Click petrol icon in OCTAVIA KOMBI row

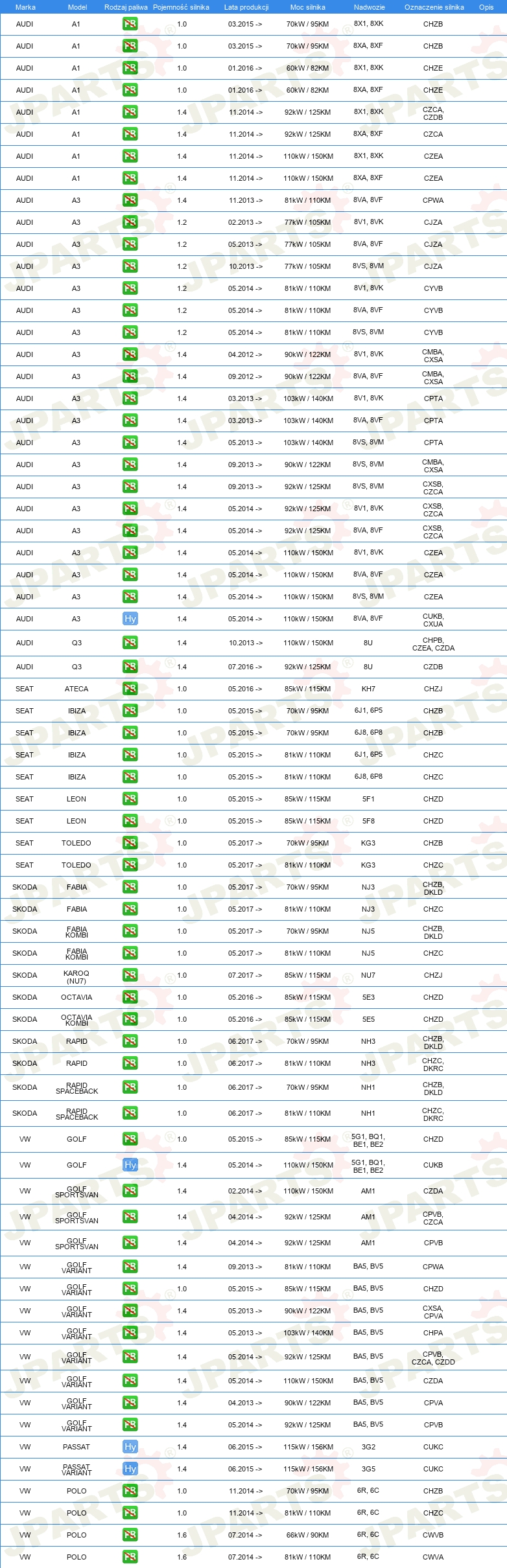pos(130,1019)
